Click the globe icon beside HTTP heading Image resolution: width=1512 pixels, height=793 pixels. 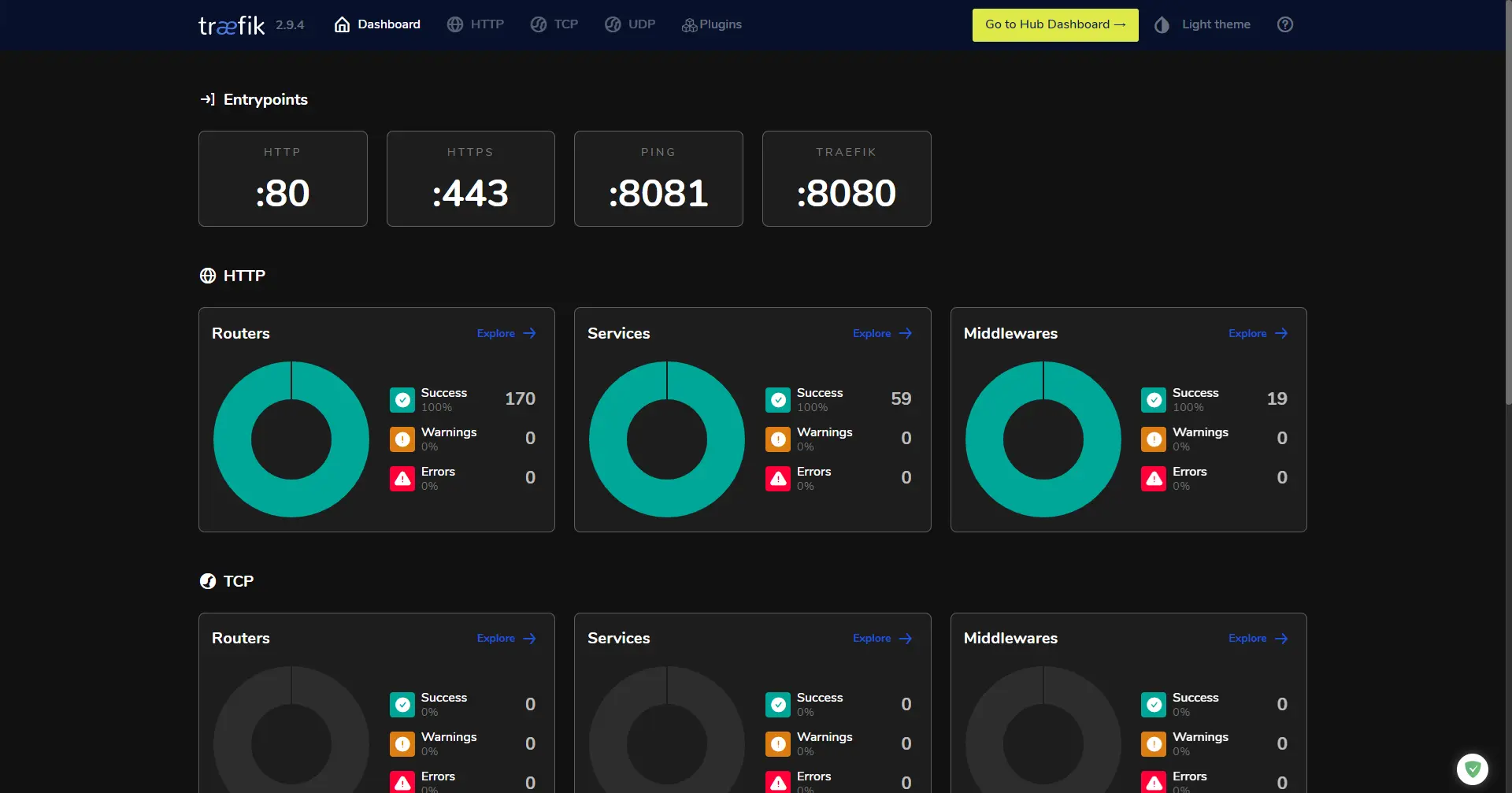[208, 276]
